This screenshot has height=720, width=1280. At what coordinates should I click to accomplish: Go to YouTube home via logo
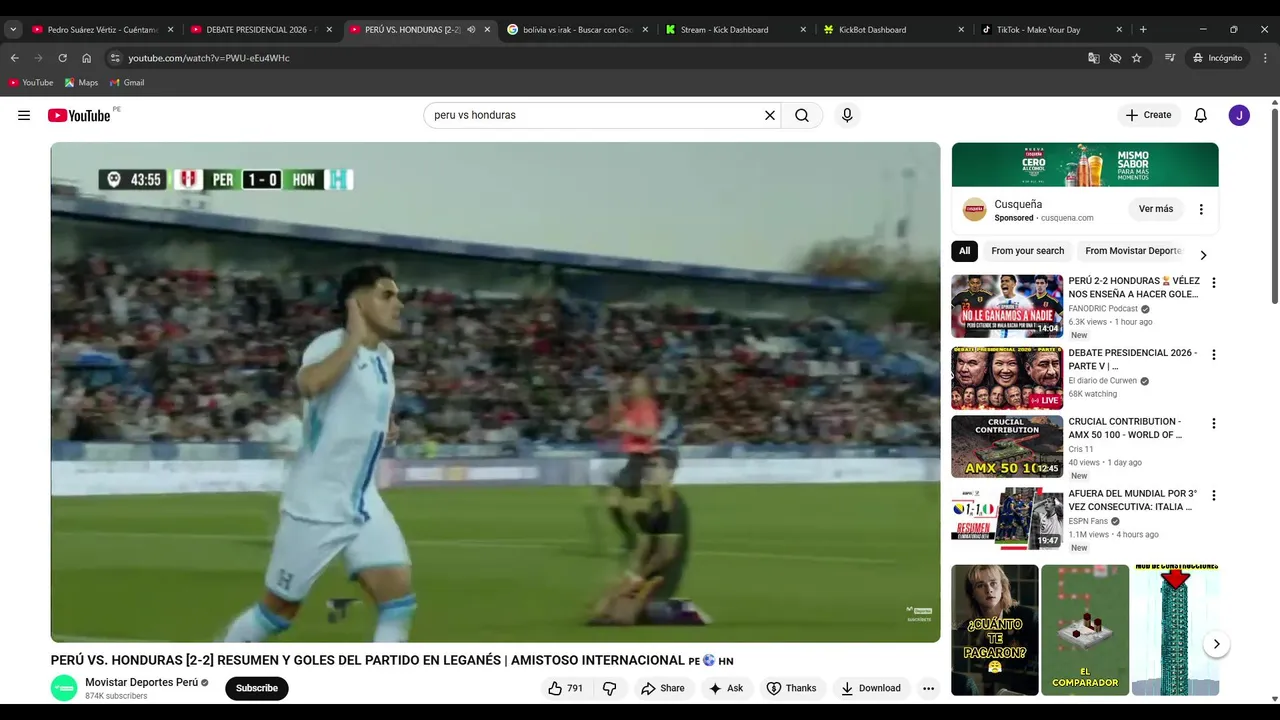click(x=79, y=115)
